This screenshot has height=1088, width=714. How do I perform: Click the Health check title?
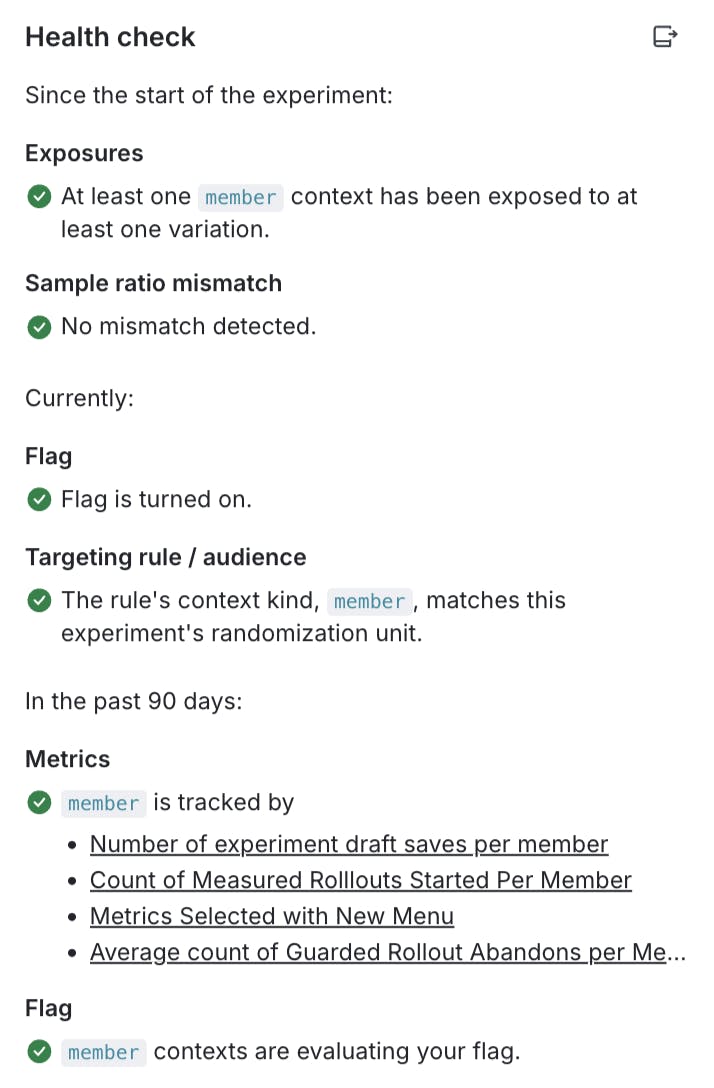pos(110,38)
